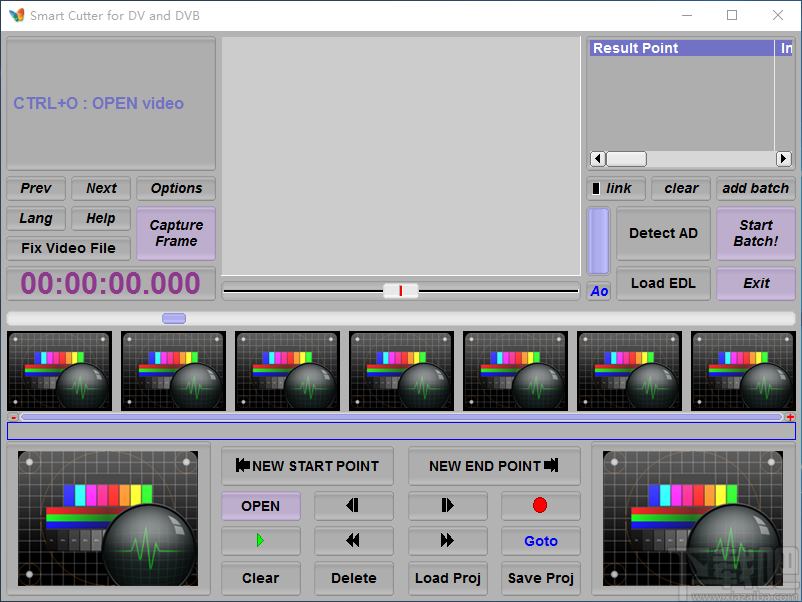Step one frame backward
This screenshot has width=802, height=602.
point(353,506)
